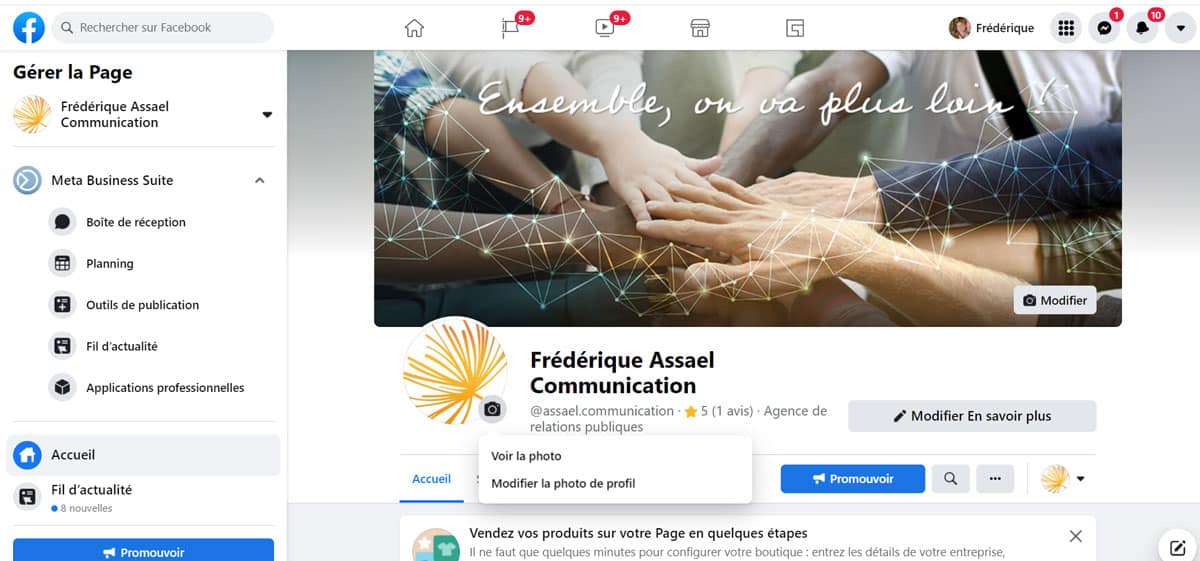The image size is (1200, 561).
Task: Select Modifier la photo de profil
Action: 563,483
